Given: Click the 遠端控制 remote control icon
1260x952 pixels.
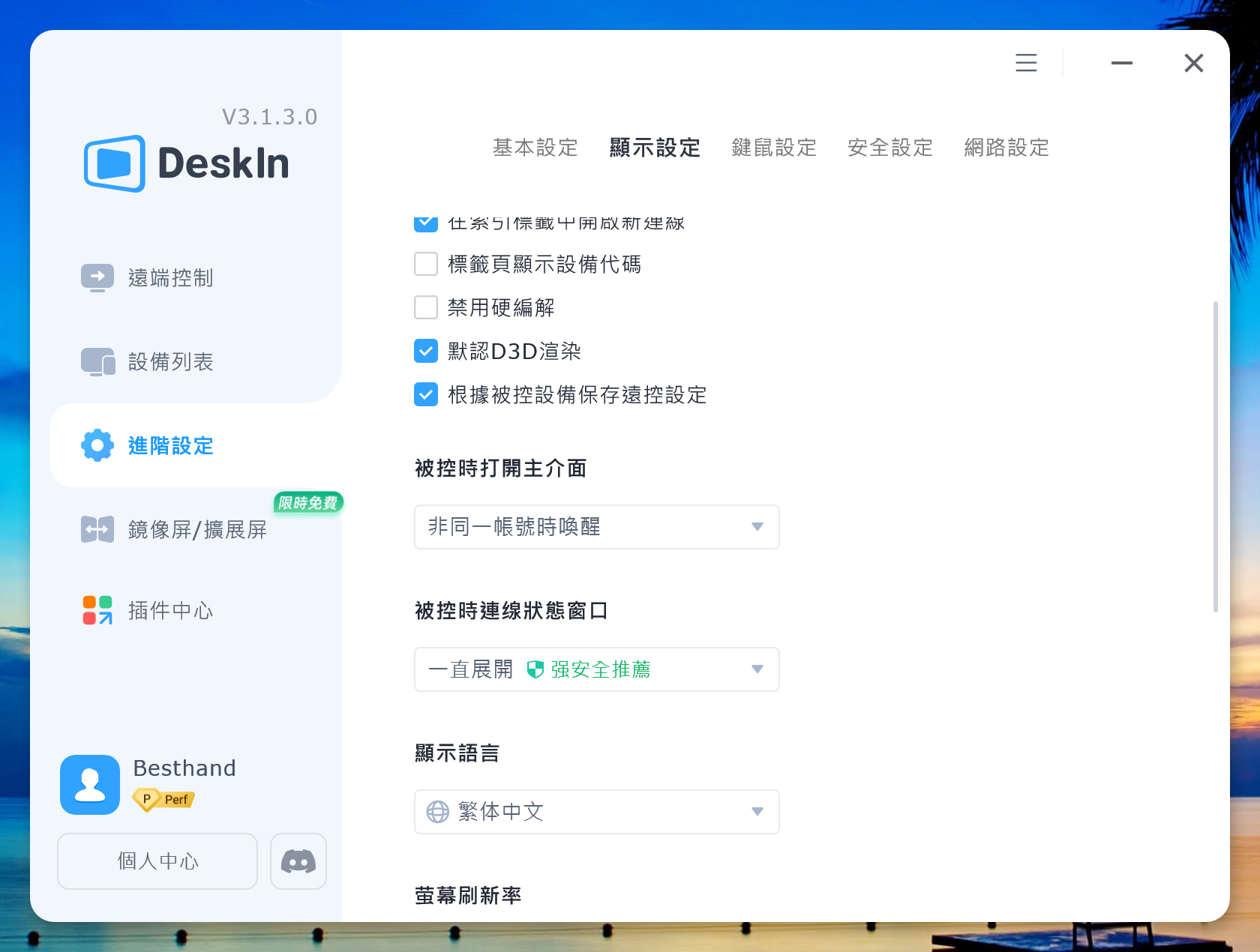Looking at the screenshot, I should 97,277.
